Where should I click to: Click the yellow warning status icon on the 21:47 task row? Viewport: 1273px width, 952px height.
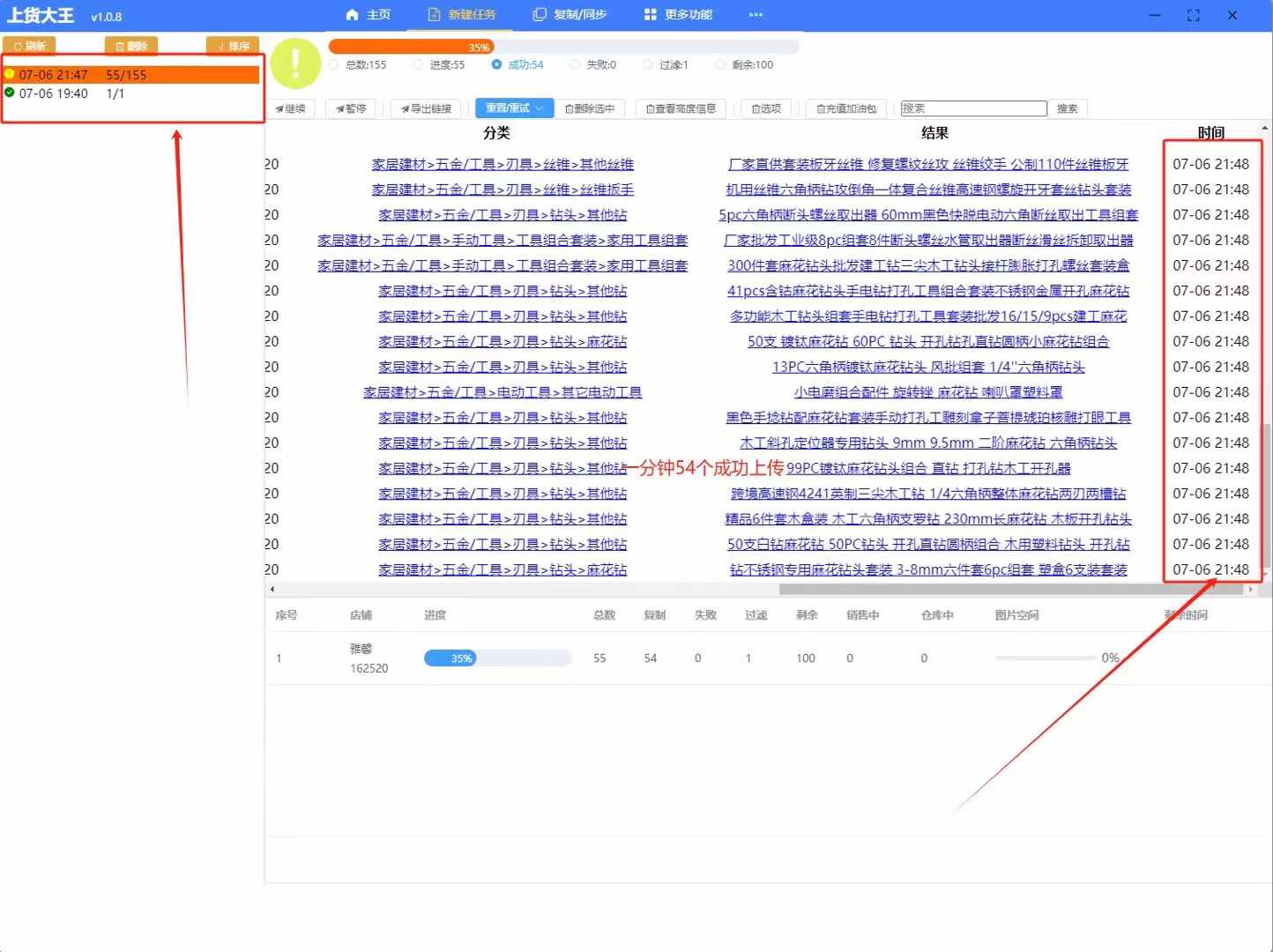coord(10,74)
